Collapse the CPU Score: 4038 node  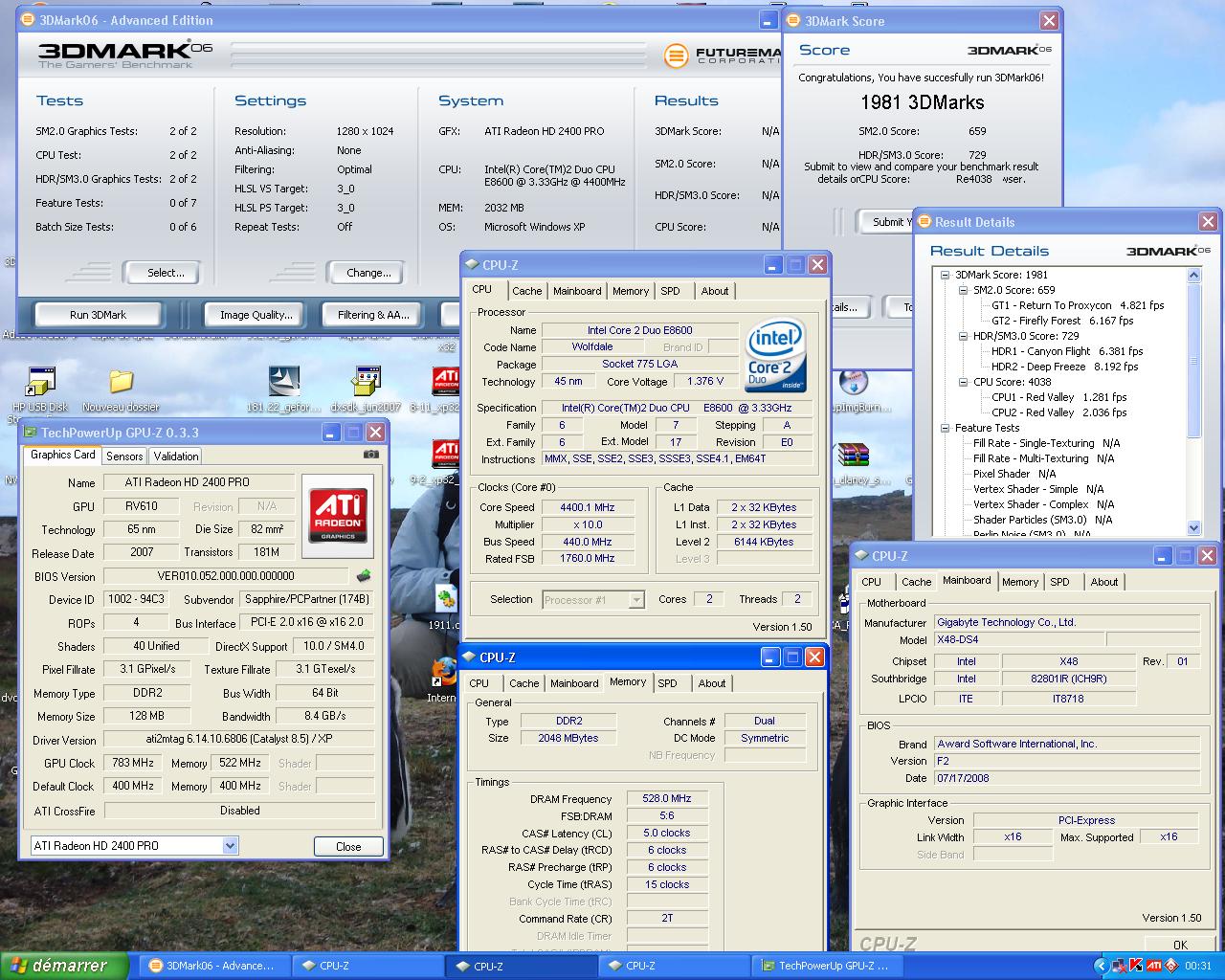[964, 382]
